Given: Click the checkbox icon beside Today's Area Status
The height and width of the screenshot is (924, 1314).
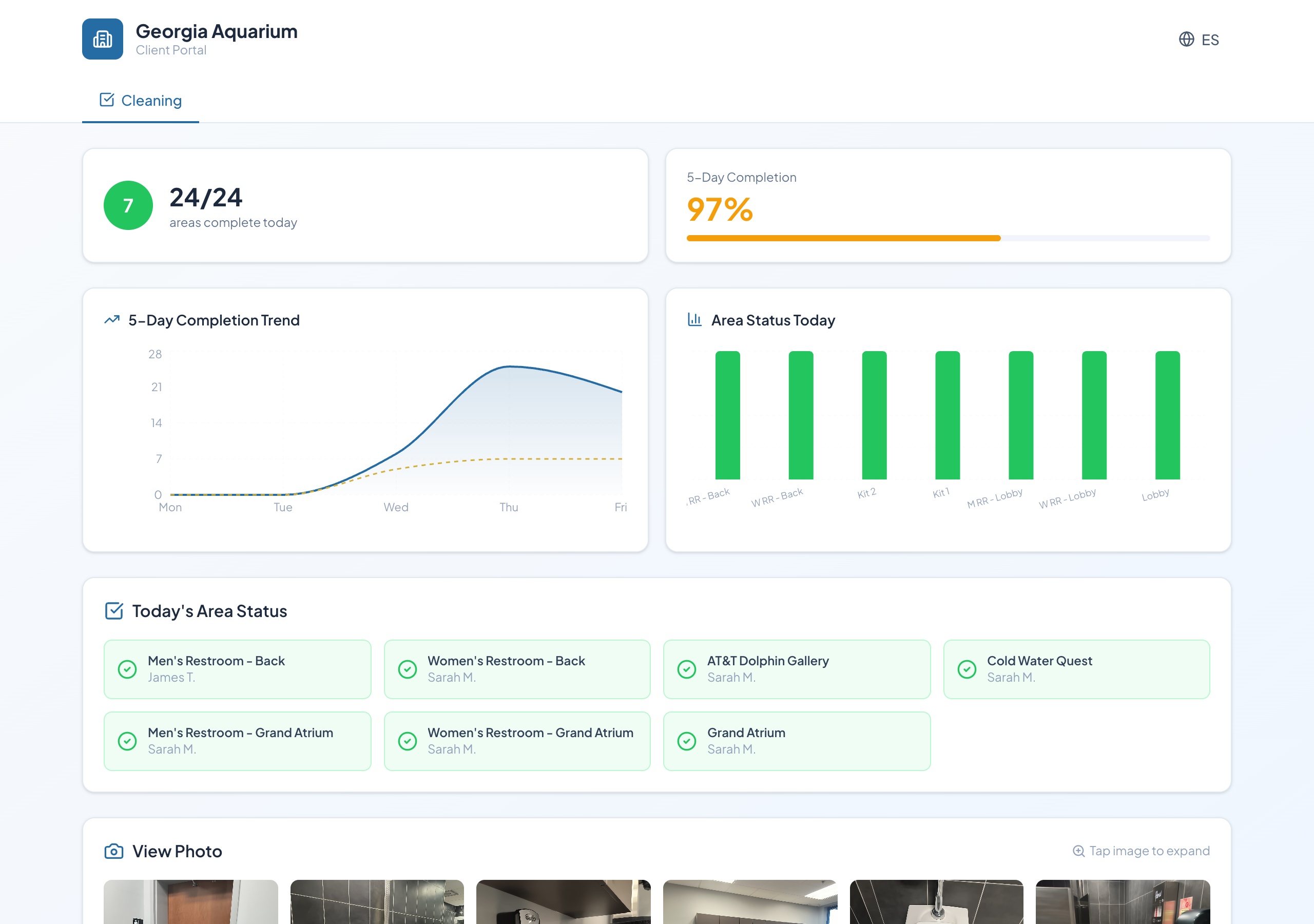Looking at the screenshot, I should [114, 611].
